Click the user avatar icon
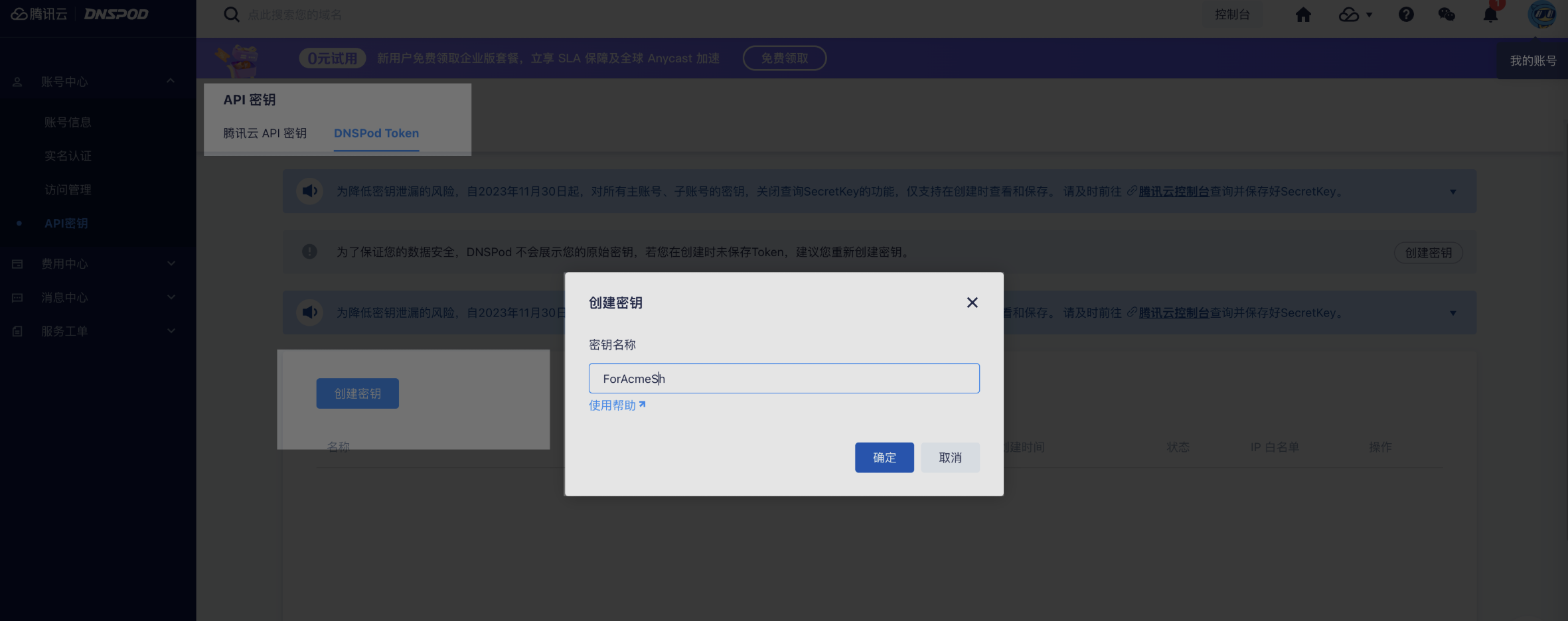 click(1541, 15)
